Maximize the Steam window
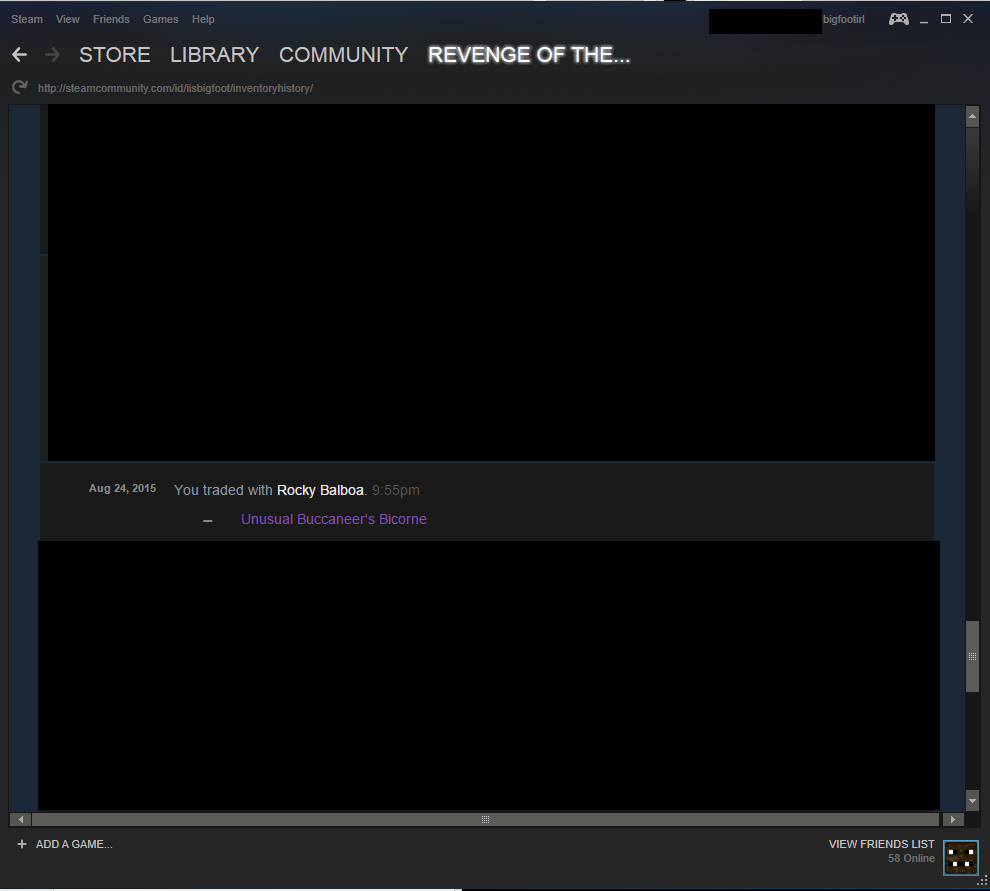This screenshot has height=891, width=990. click(946, 19)
